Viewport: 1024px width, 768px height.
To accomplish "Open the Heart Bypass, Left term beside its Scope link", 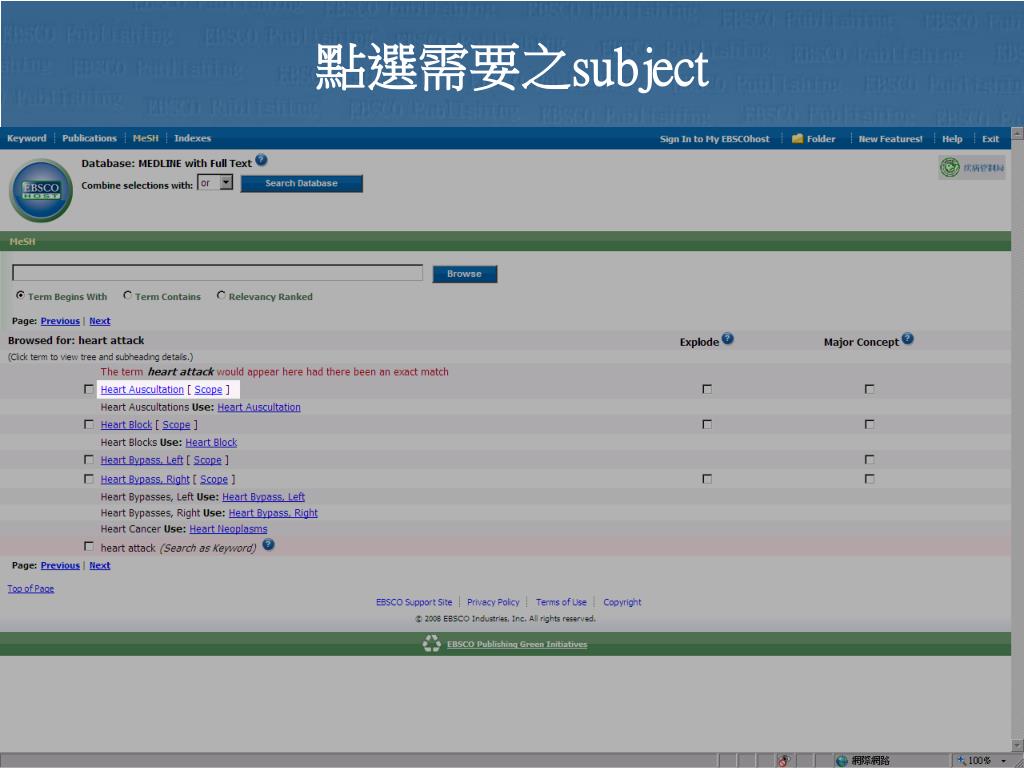I will pyautogui.click(x=142, y=460).
